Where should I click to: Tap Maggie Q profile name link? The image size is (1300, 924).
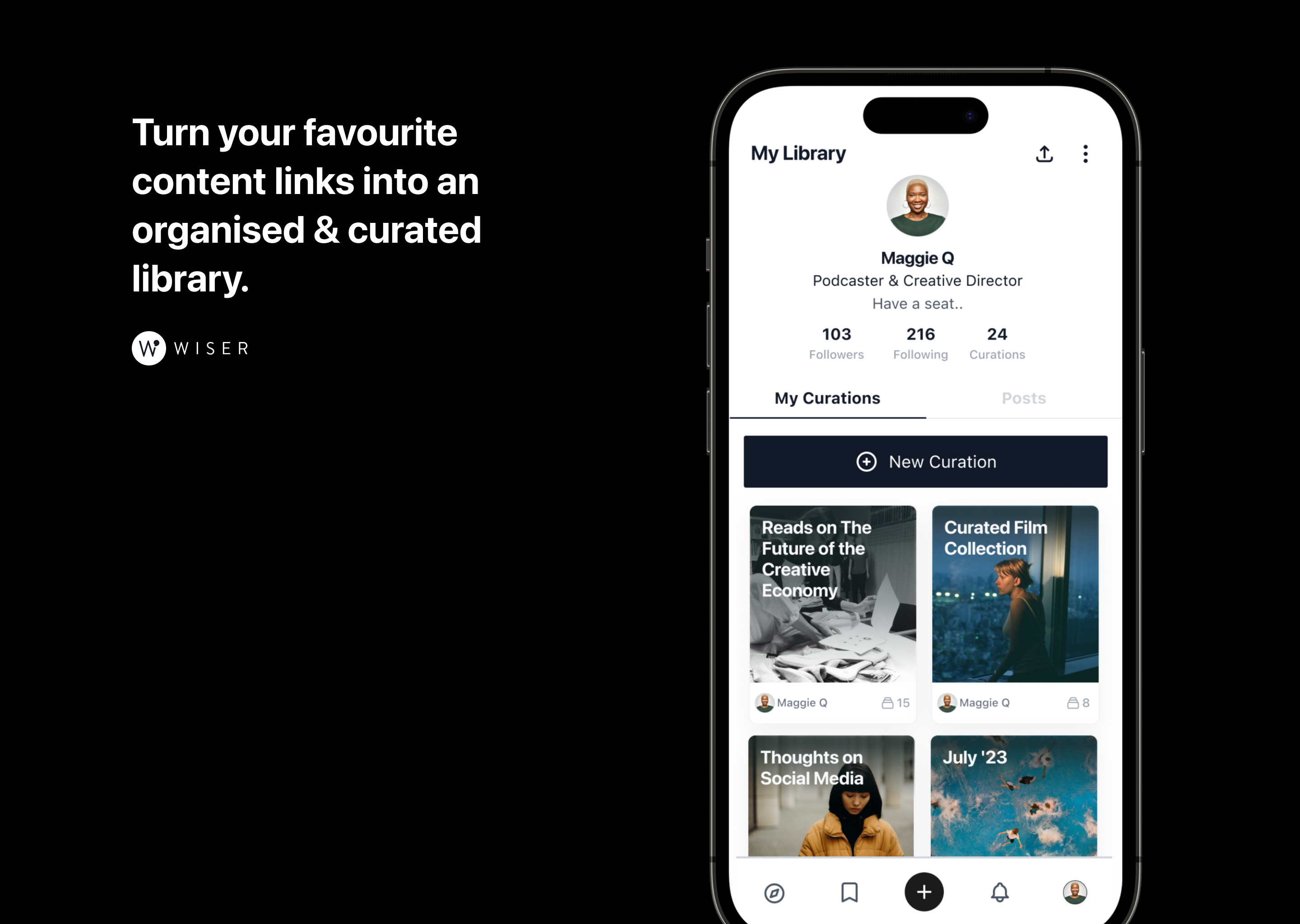click(x=917, y=258)
